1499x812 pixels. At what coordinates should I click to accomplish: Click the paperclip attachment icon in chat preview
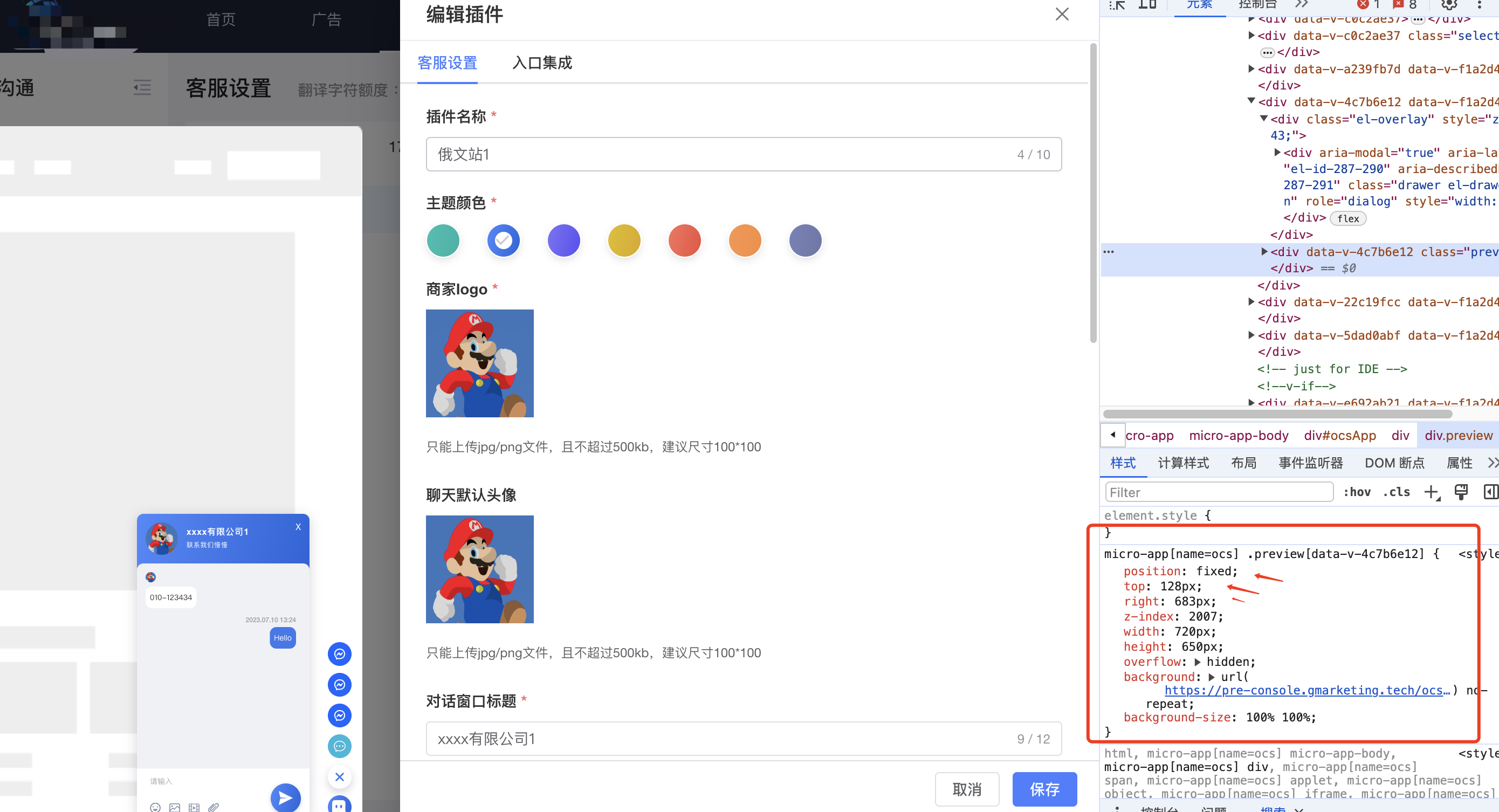tap(214, 807)
